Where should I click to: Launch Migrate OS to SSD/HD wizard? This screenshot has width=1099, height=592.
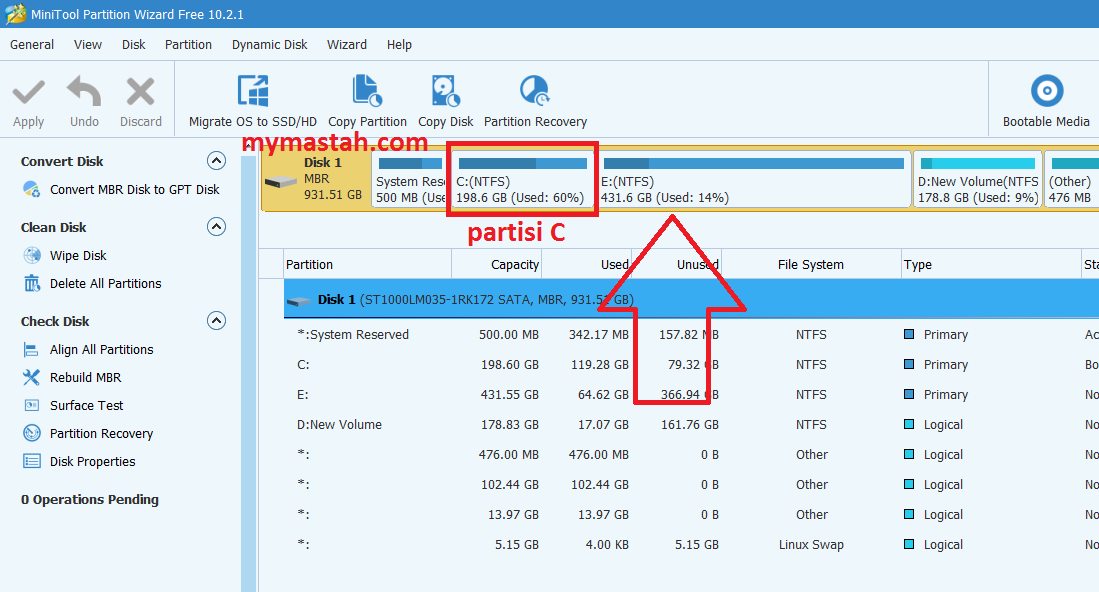[253, 102]
